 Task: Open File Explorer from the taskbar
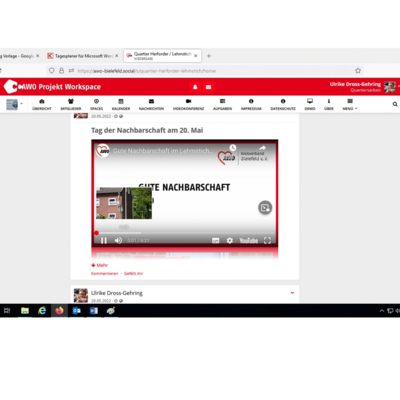coord(25,311)
